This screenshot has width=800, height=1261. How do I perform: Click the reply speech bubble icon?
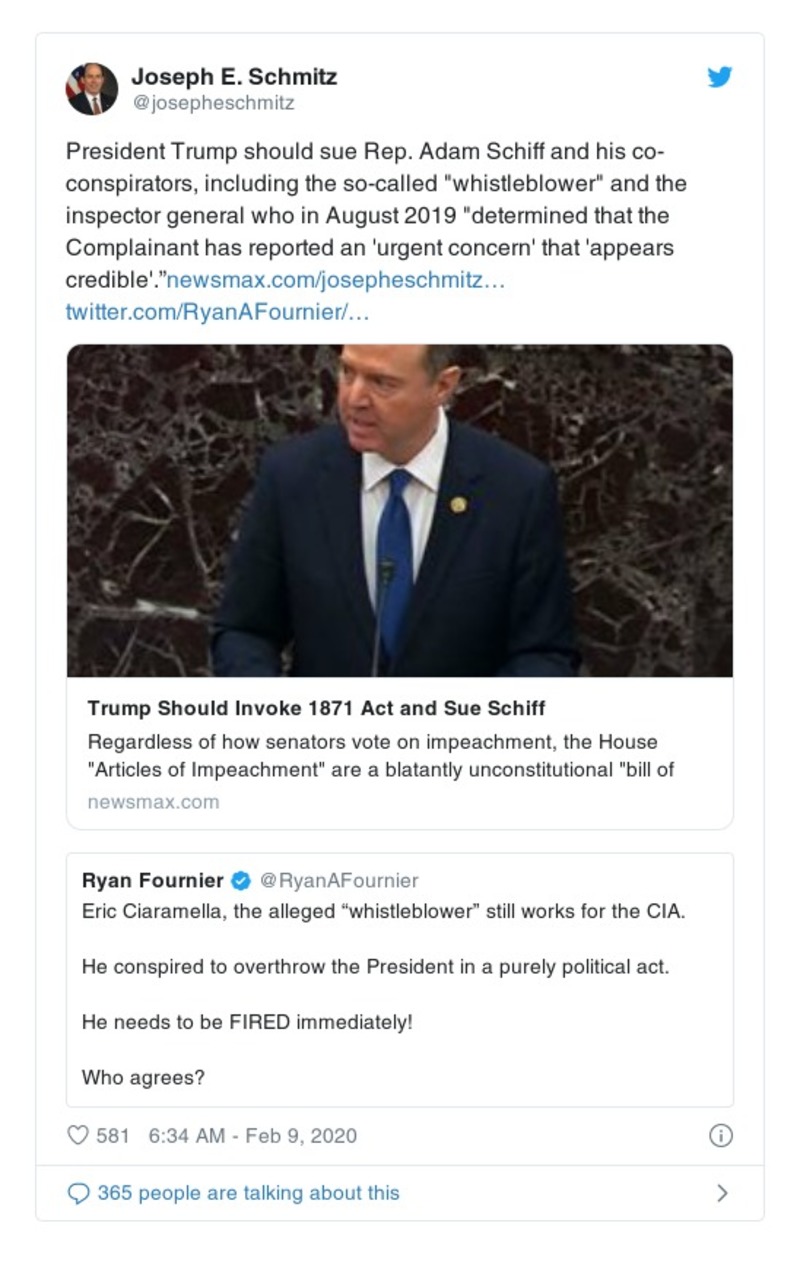[x=78, y=1194]
